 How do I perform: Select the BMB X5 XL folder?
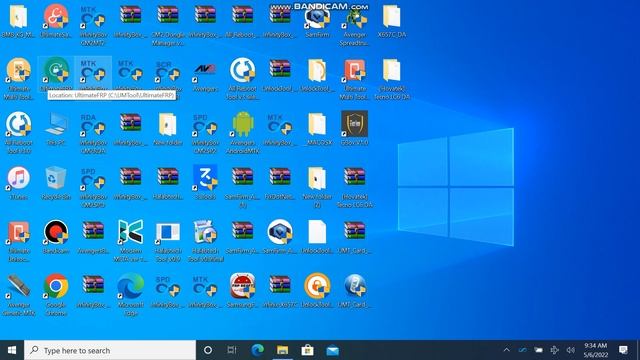point(18,21)
